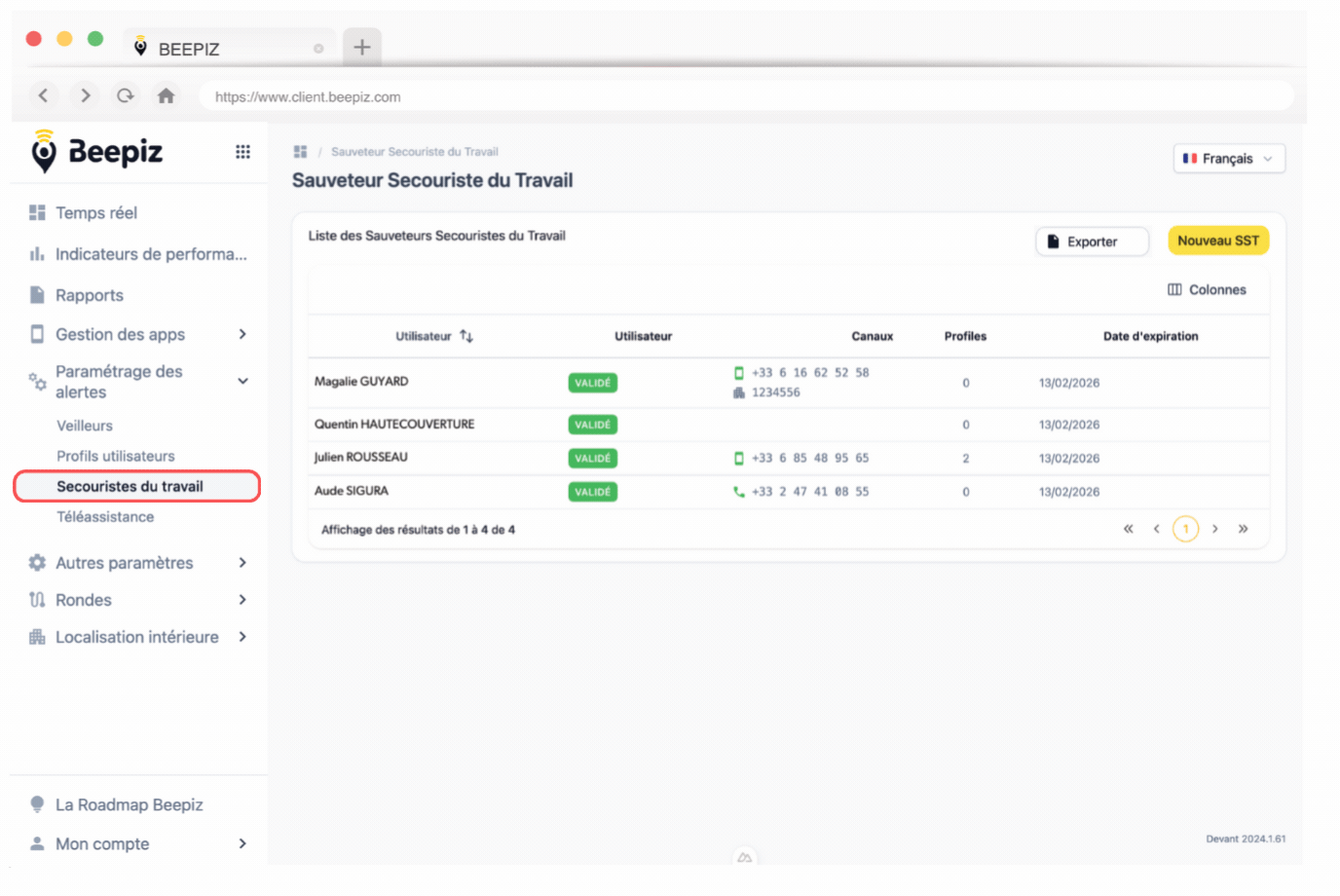
Task: Go back with browser back arrow
Action: click(43, 95)
